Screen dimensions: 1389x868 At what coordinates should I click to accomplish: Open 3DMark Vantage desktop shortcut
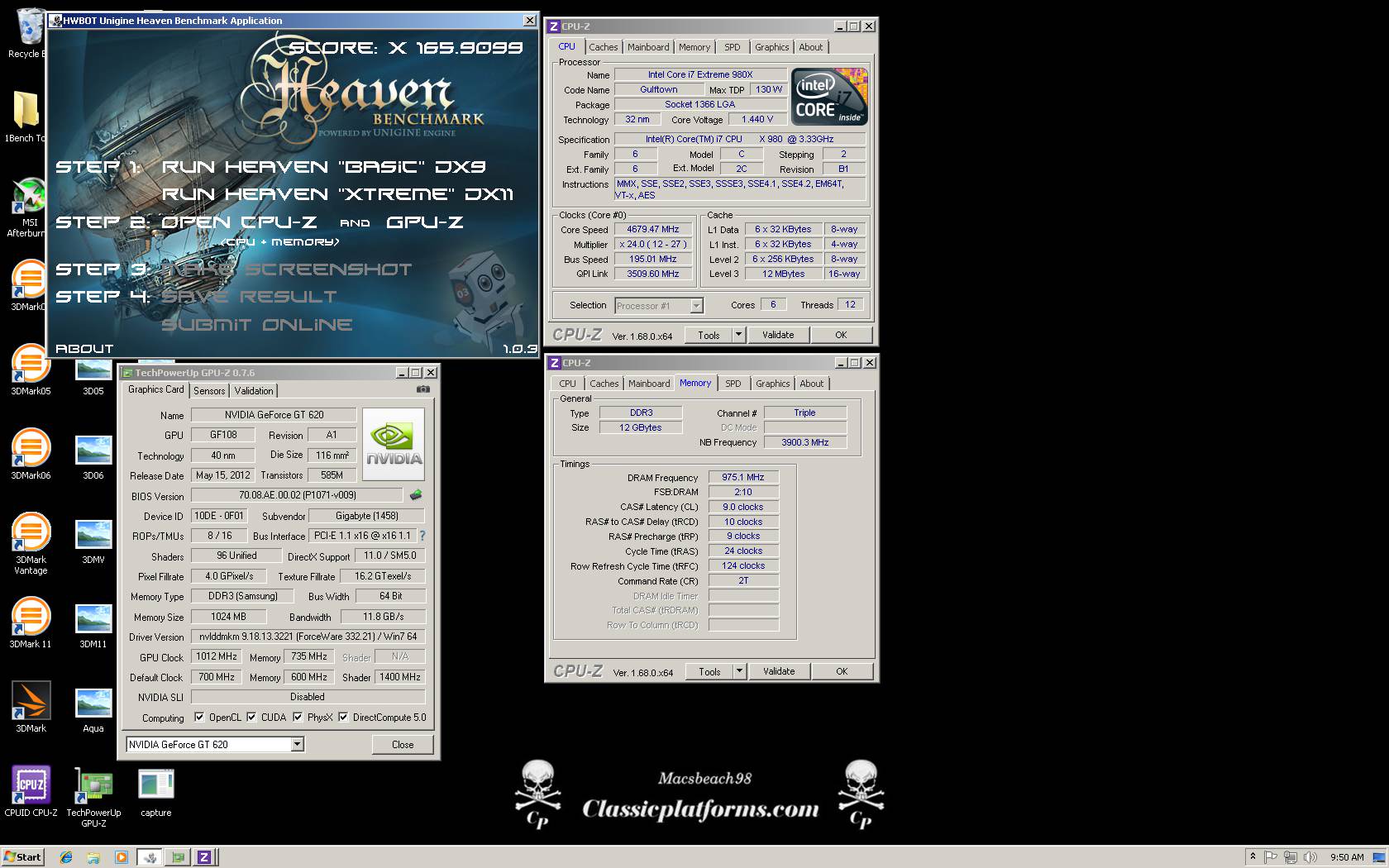(31, 544)
